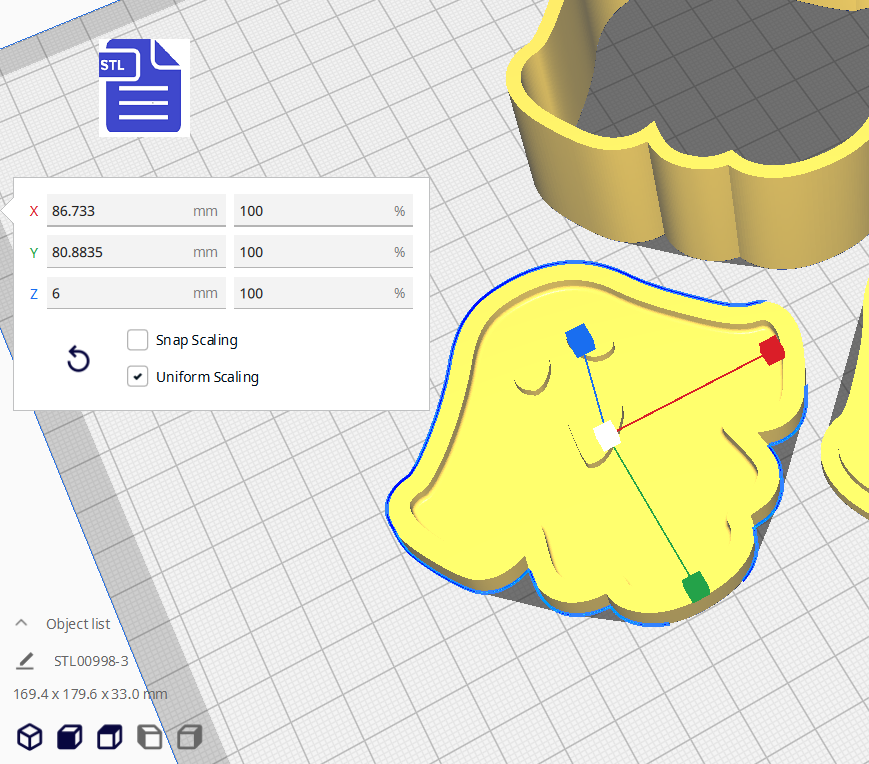Click the STL file icon
Viewport: 869px width, 764px height.
[x=144, y=87]
